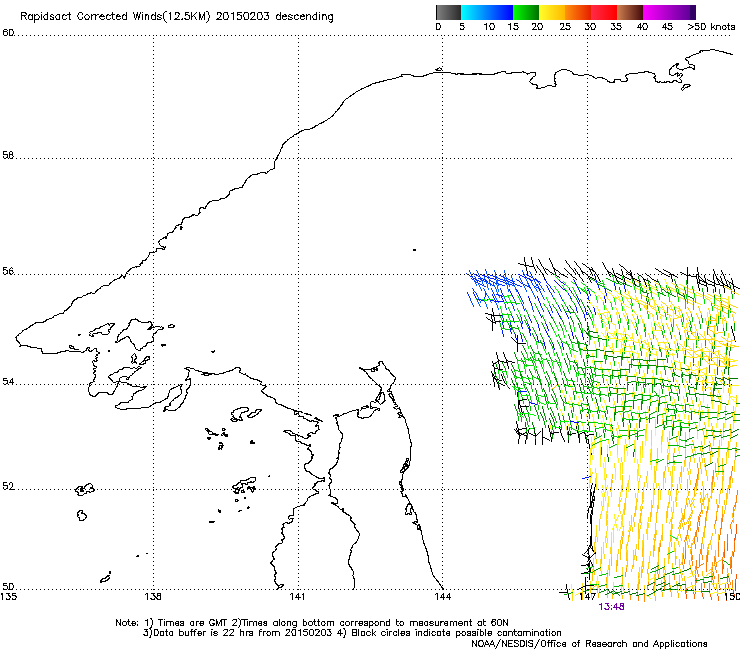The height and width of the screenshot is (650, 740).
Task: Click the yellow 20-25 knots legend segment
Action: click(x=552, y=12)
